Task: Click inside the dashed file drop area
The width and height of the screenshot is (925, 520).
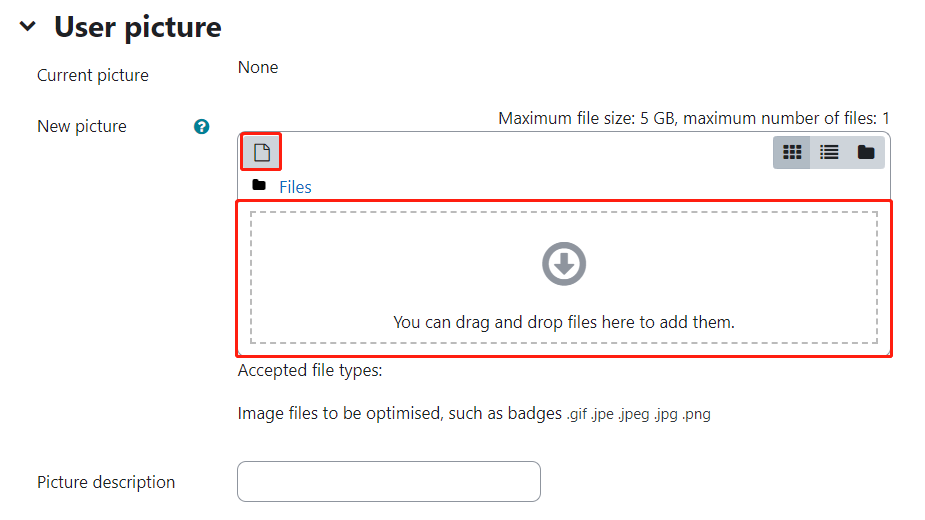Action: tap(564, 277)
